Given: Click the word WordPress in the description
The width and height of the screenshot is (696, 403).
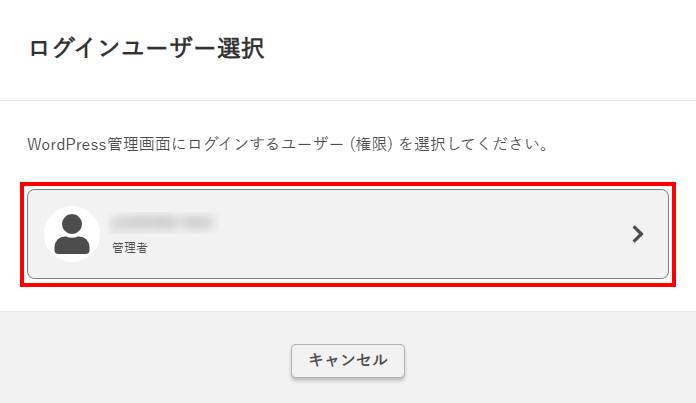Looking at the screenshot, I should 67,144.
